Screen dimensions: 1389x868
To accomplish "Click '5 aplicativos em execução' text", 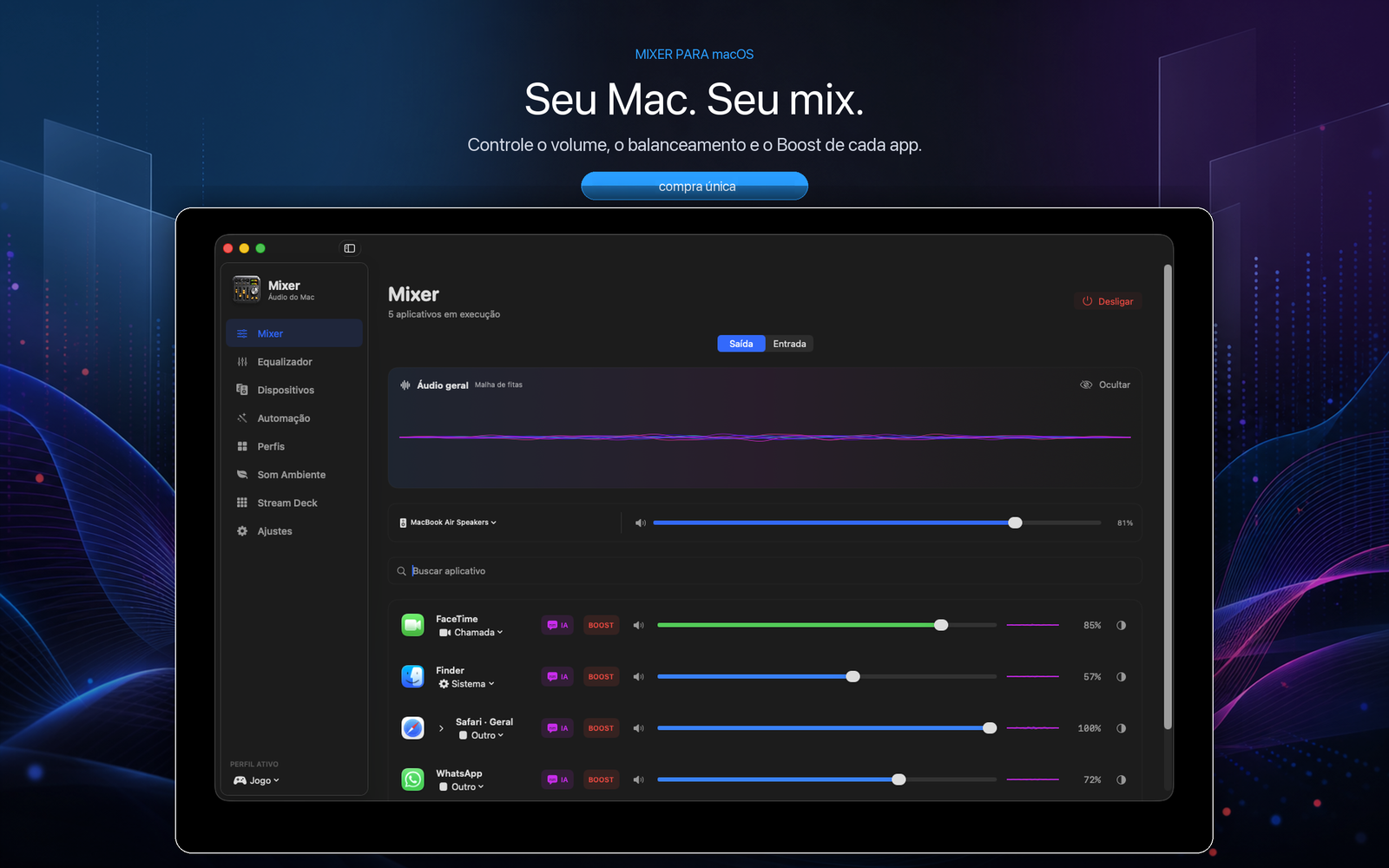I will 444,314.
